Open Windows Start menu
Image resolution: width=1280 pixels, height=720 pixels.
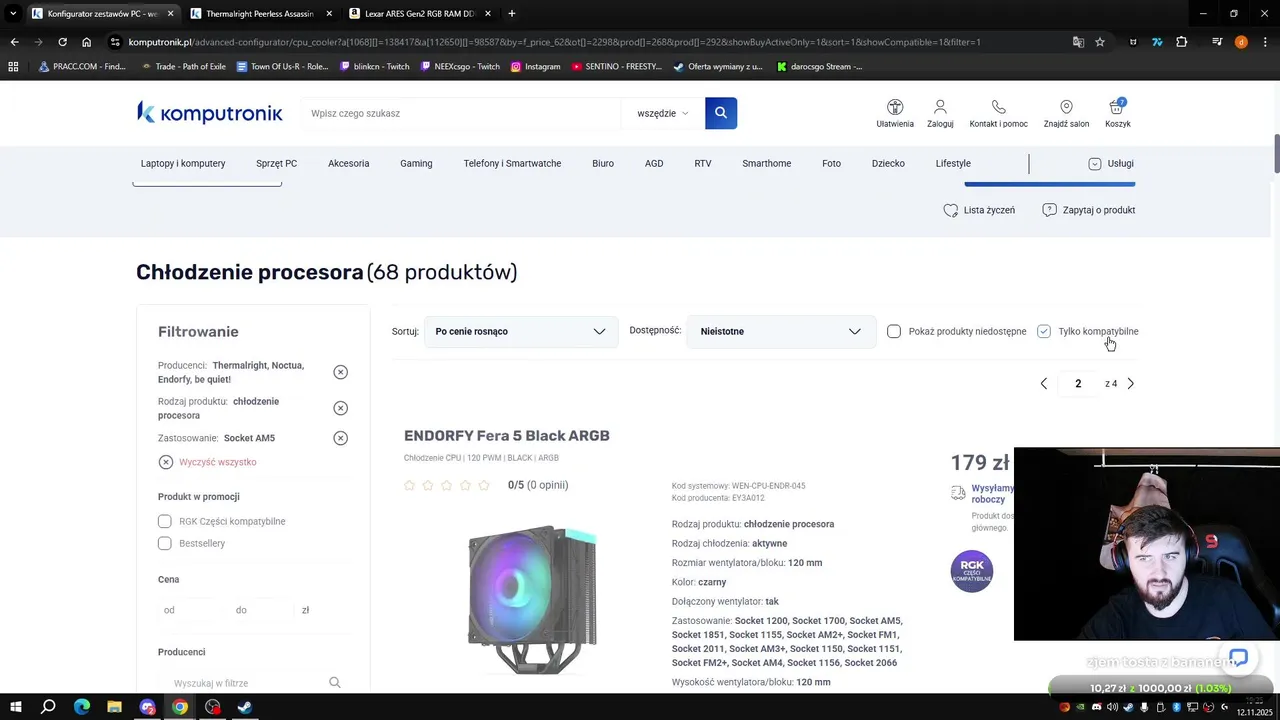pyautogui.click(x=16, y=707)
